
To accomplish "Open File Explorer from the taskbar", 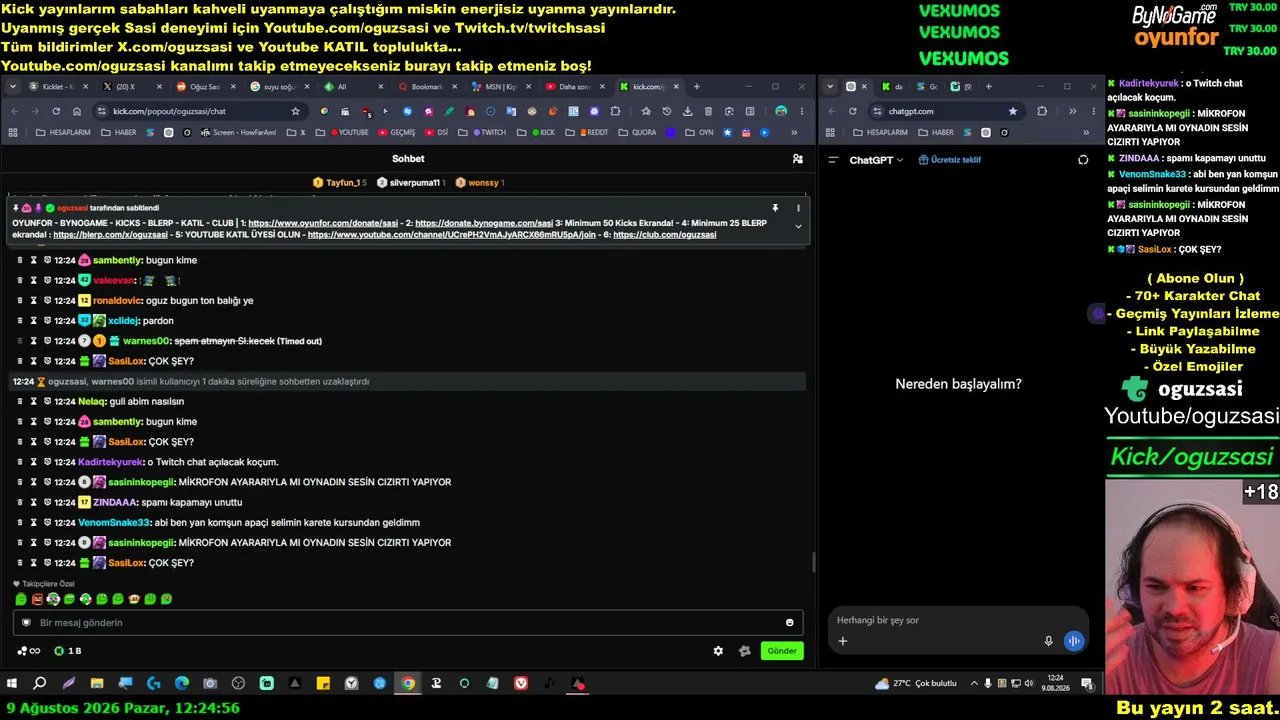I will coord(97,684).
